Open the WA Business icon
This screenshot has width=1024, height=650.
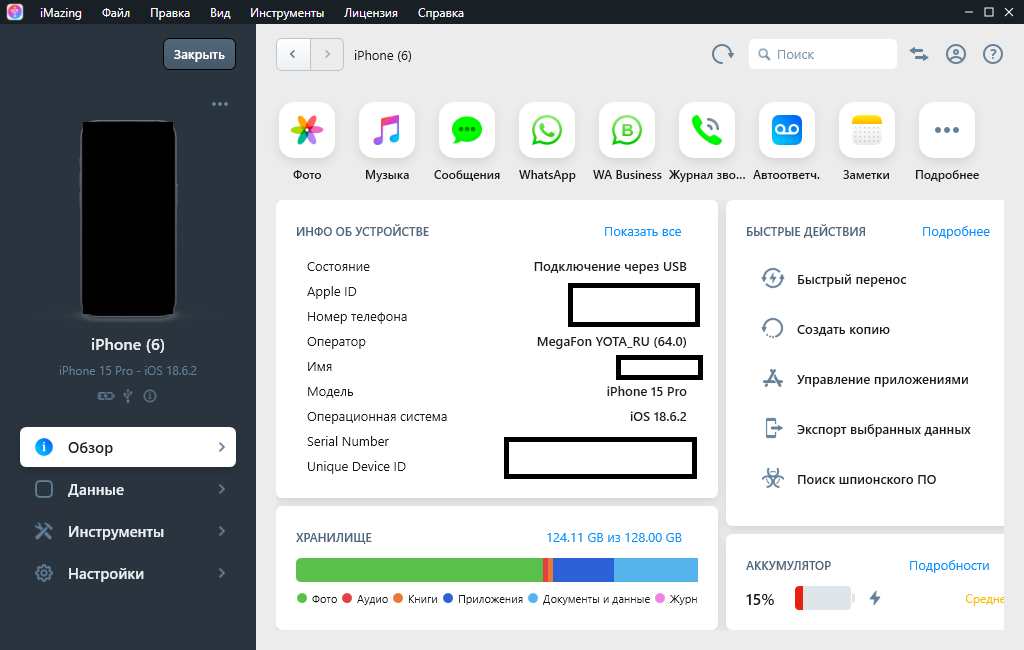pos(627,130)
